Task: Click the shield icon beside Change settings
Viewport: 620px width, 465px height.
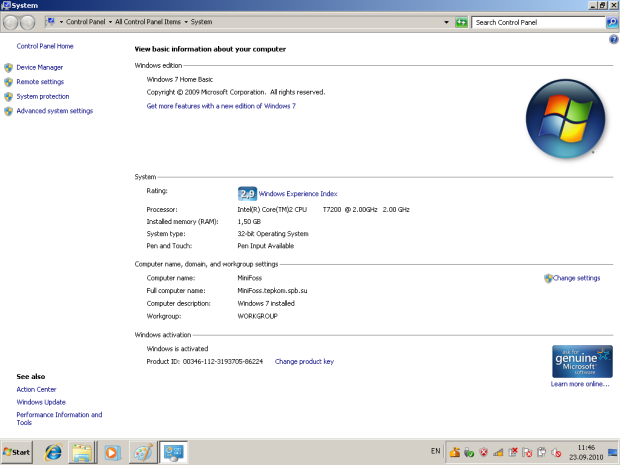Action: coord(548,278)
